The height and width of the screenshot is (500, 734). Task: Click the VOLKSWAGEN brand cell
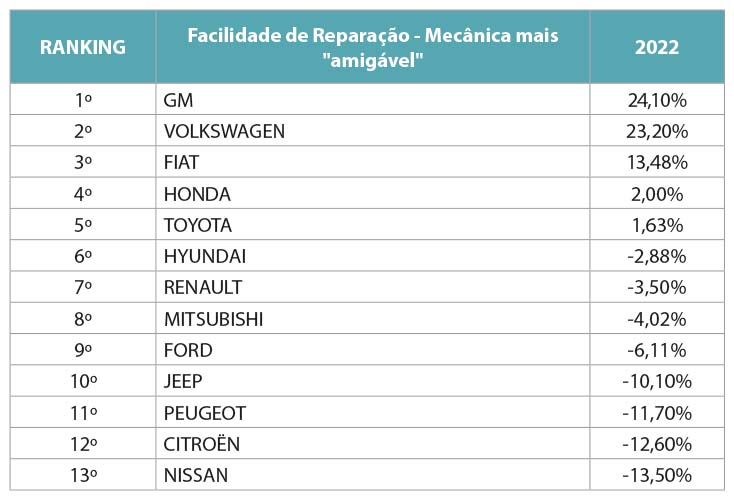click(224, 131)
